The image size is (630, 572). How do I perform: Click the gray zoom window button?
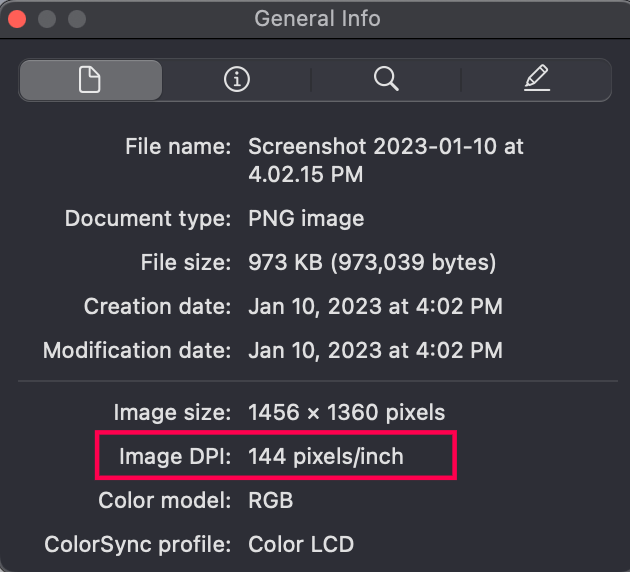[x=77, y=19]
